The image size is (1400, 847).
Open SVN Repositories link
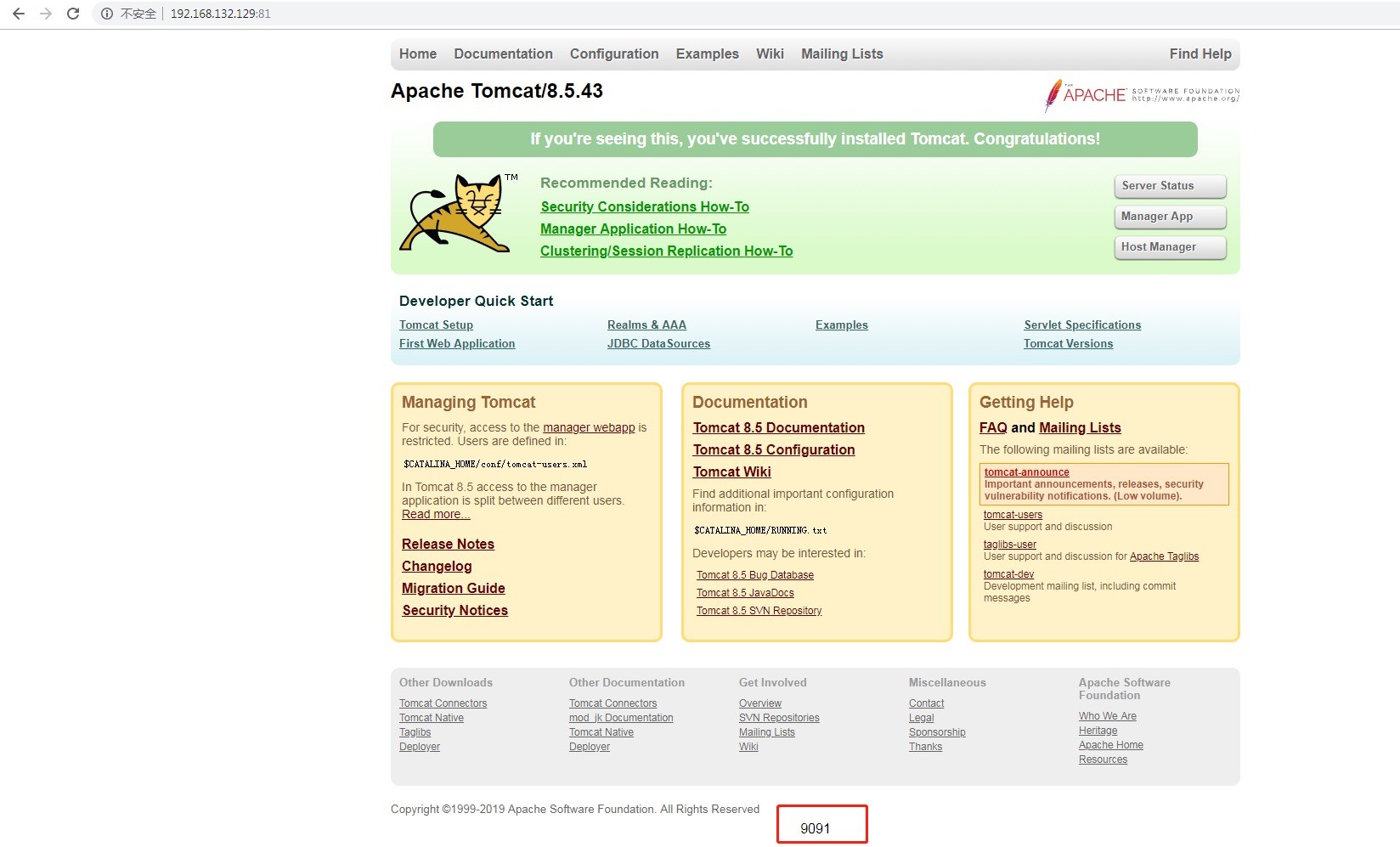pyautogui.click(x=779, y=718)
